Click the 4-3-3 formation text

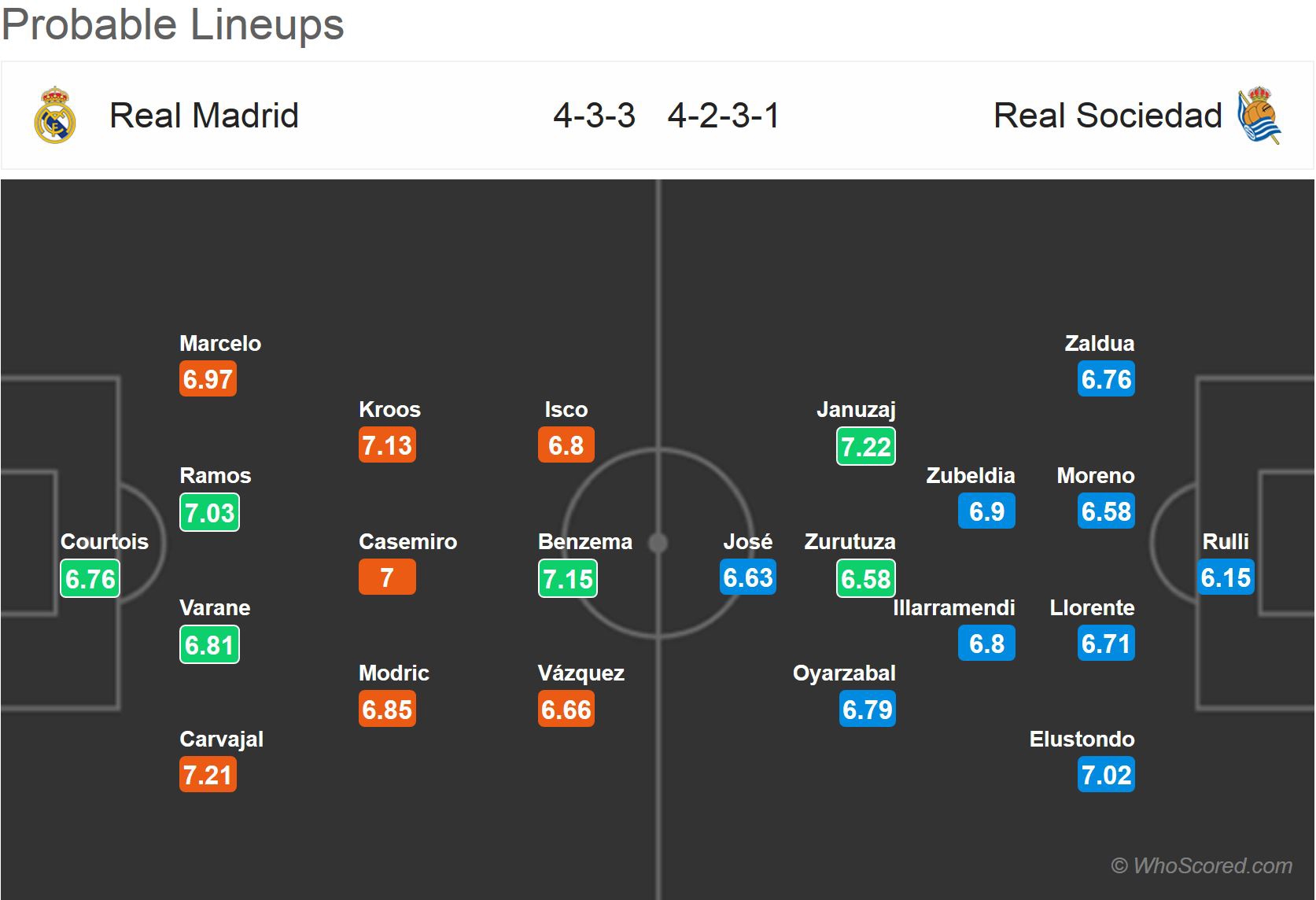pos(594,116)
